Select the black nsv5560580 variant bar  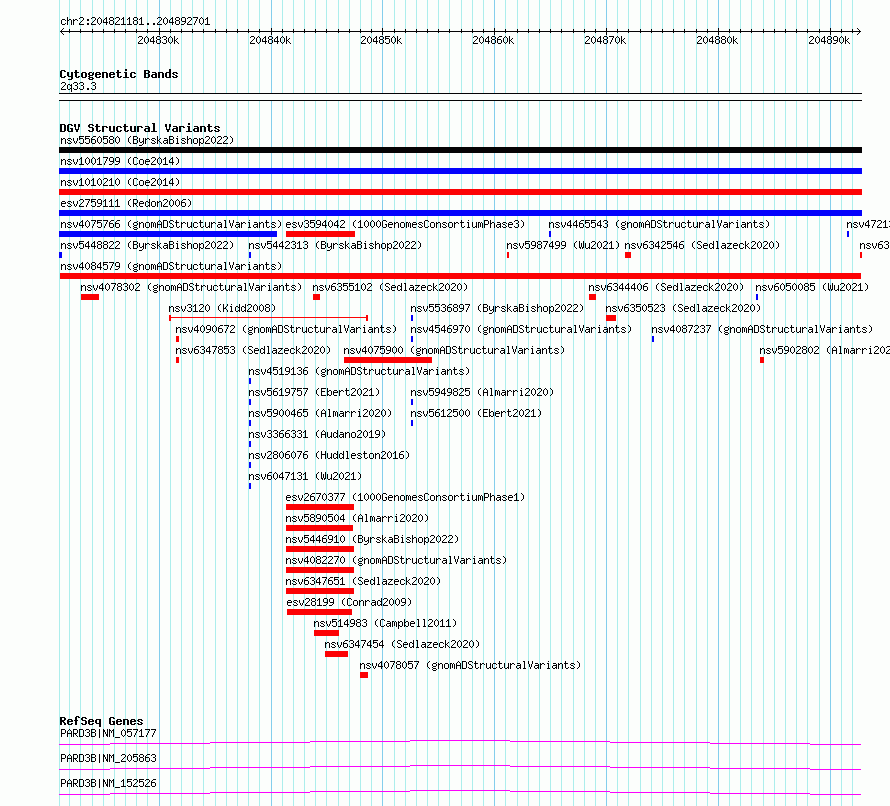pyautogui.click(x=460, y=150)
